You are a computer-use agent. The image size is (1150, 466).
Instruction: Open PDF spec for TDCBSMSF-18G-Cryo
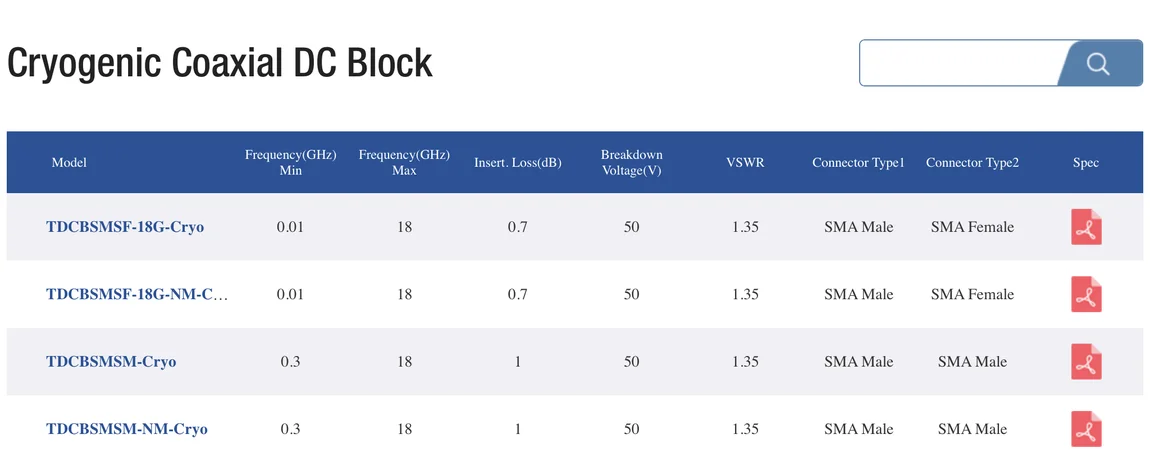tap(1086, 228)
